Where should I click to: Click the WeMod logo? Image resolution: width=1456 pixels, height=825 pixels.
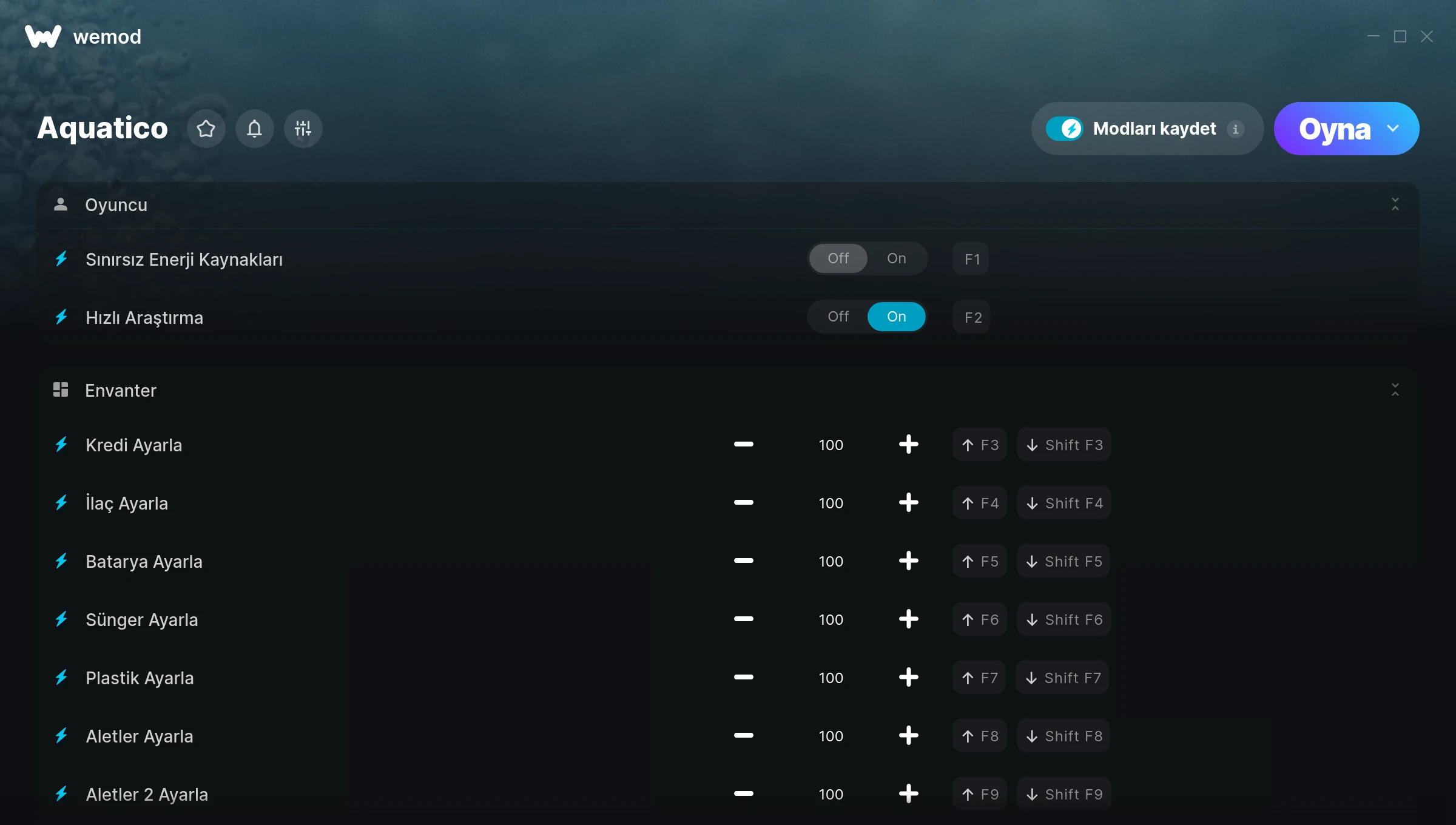(43, 36)
